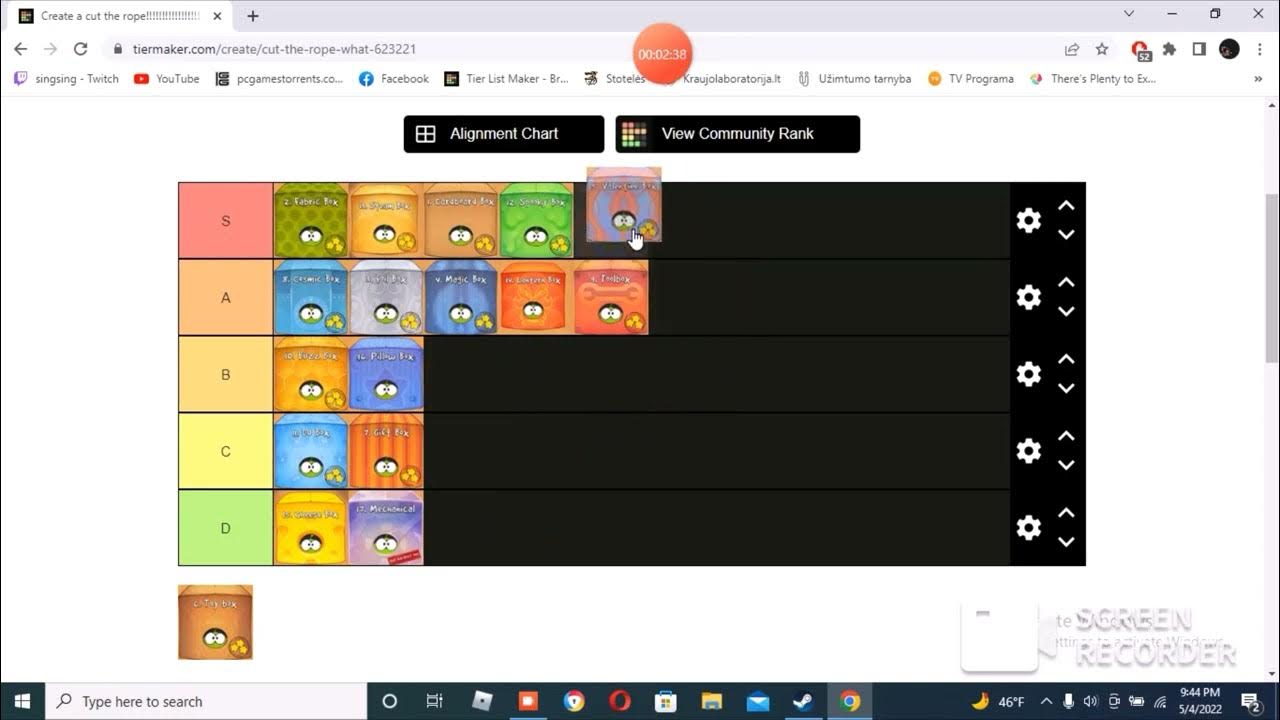Switch to the Create a cut the rope tab
The image size is (1280, 720).
(x=120, y=16)
